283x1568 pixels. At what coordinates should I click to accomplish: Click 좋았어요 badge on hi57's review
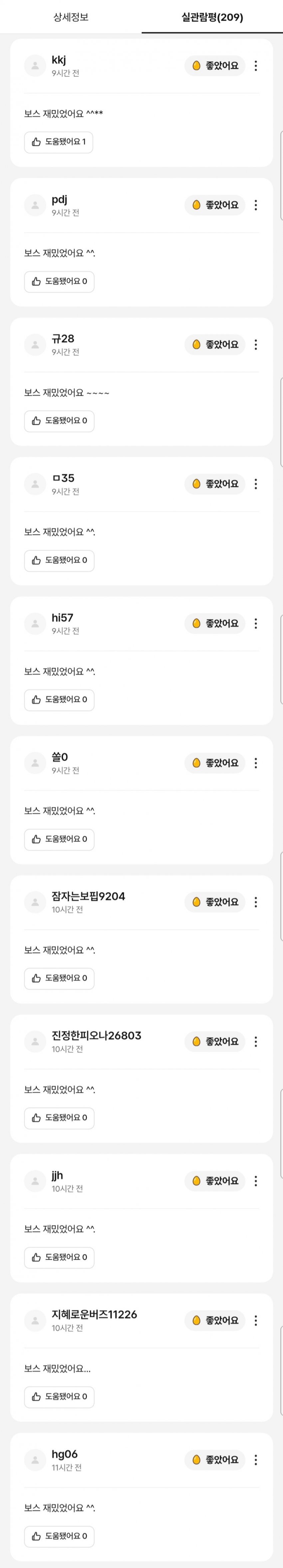click(215, 623)
